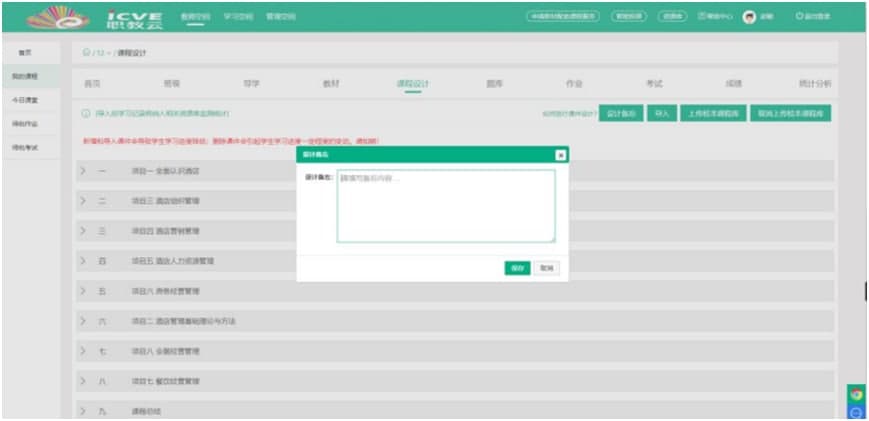Viewport: 869px width, 421px height.
Task: Click the 设计备忘 toolbar button
Action: pos(621,114)
